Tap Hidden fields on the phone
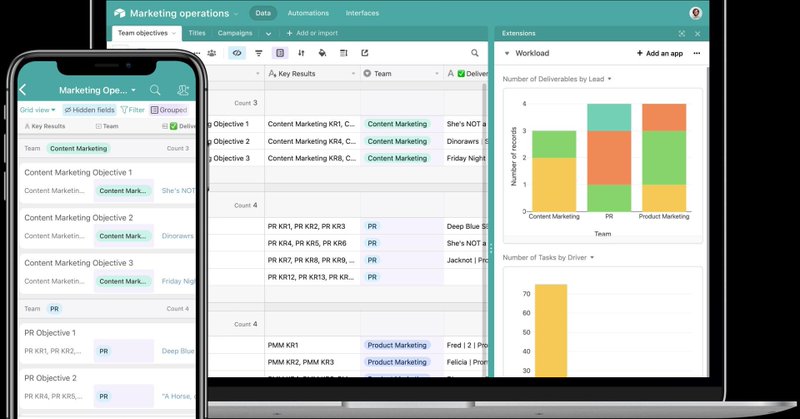Viewport: 800px width, 419px height. point(89,110)
